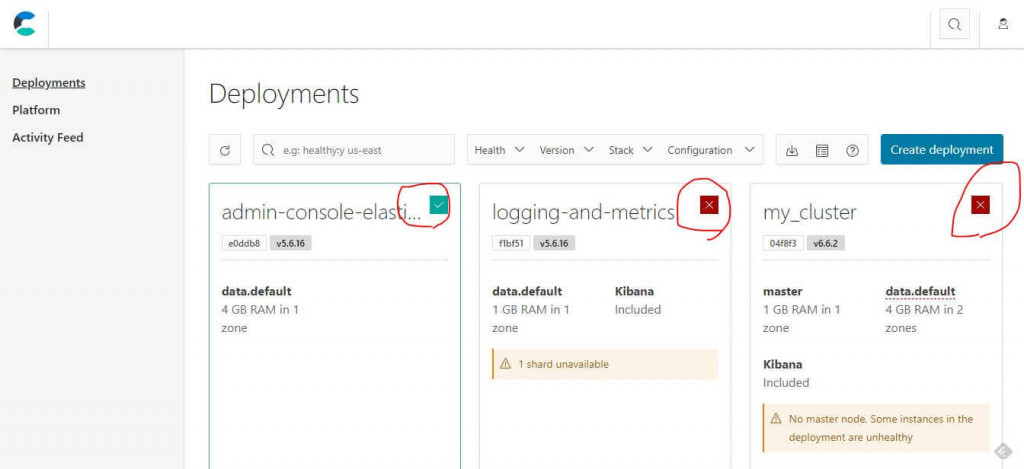
Task: Open the header search icon
Action: [x=954, y=24]
